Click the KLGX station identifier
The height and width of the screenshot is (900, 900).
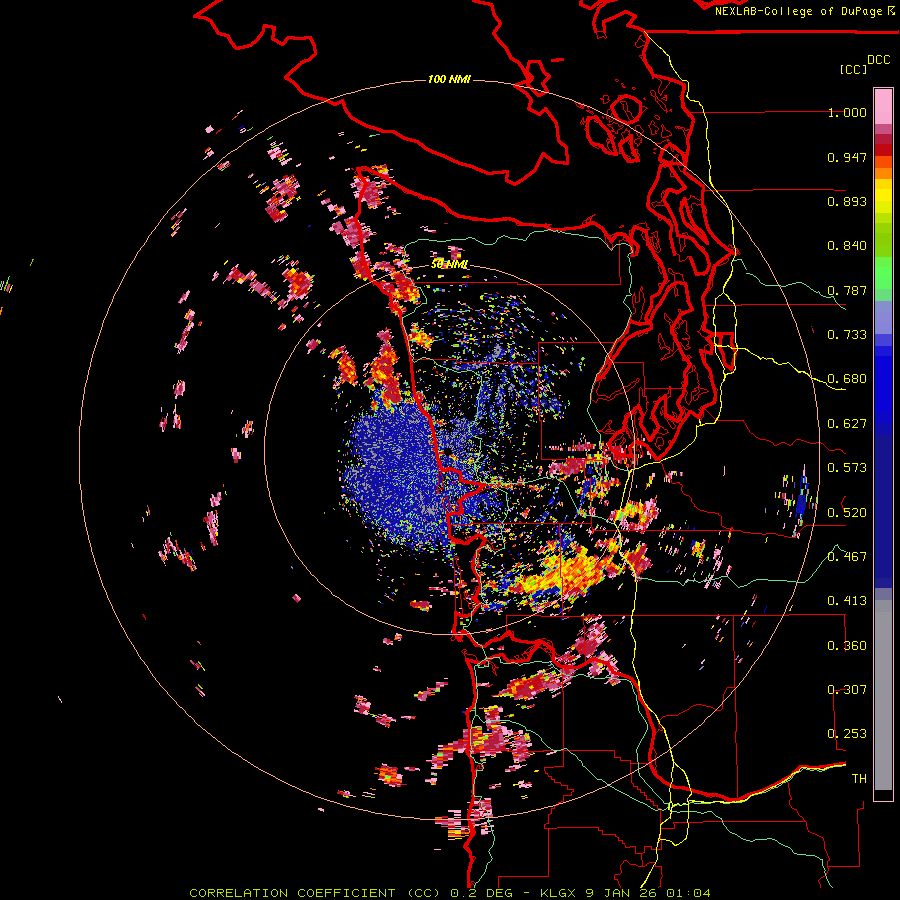coord(558,893)
